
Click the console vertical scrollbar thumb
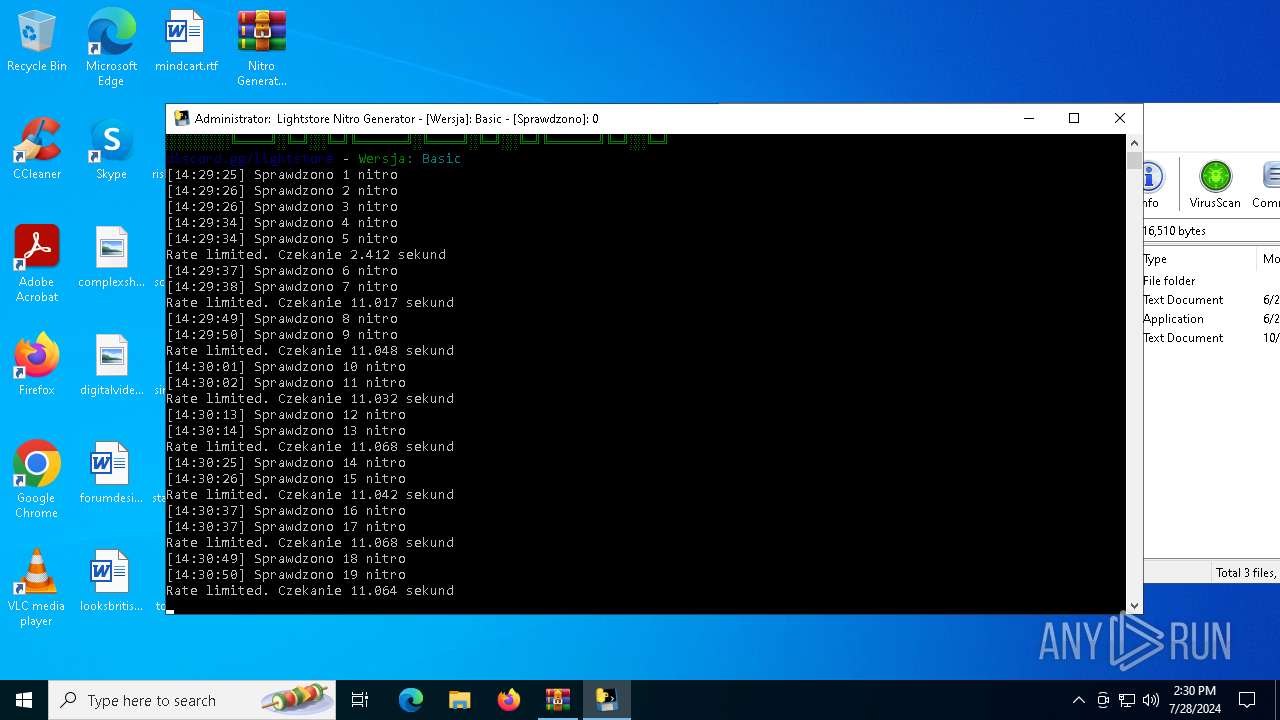pos(1134,159)
